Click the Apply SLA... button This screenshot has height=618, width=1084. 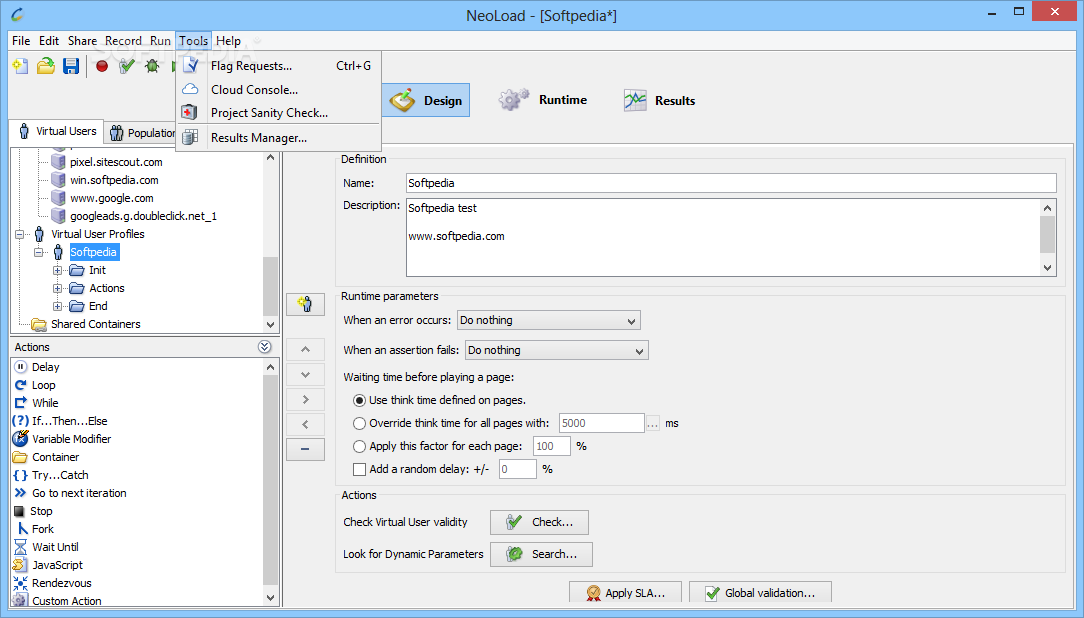click(625, 593)
